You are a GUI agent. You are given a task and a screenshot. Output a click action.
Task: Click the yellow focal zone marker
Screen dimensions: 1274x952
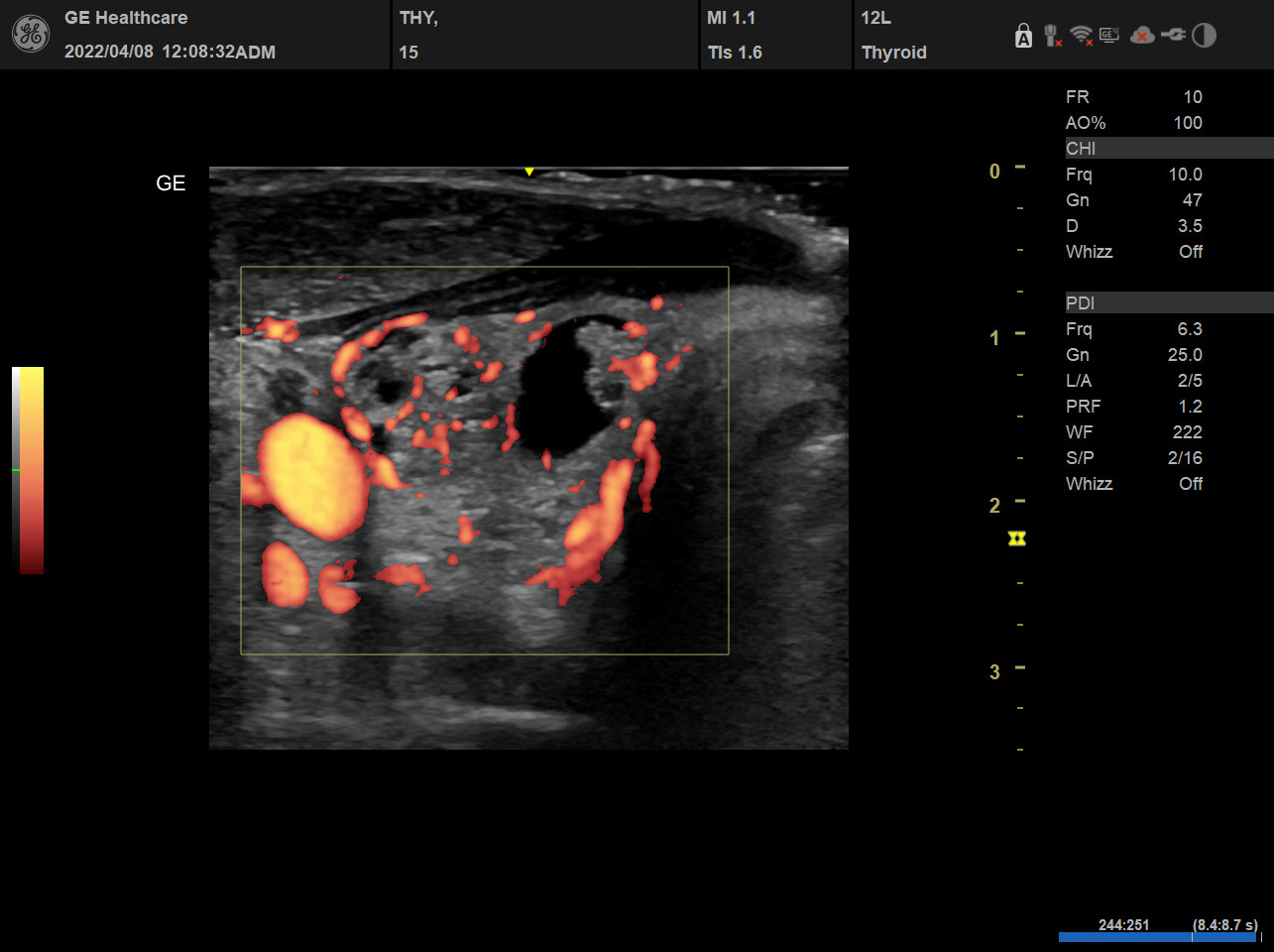tap(1017, 538)
